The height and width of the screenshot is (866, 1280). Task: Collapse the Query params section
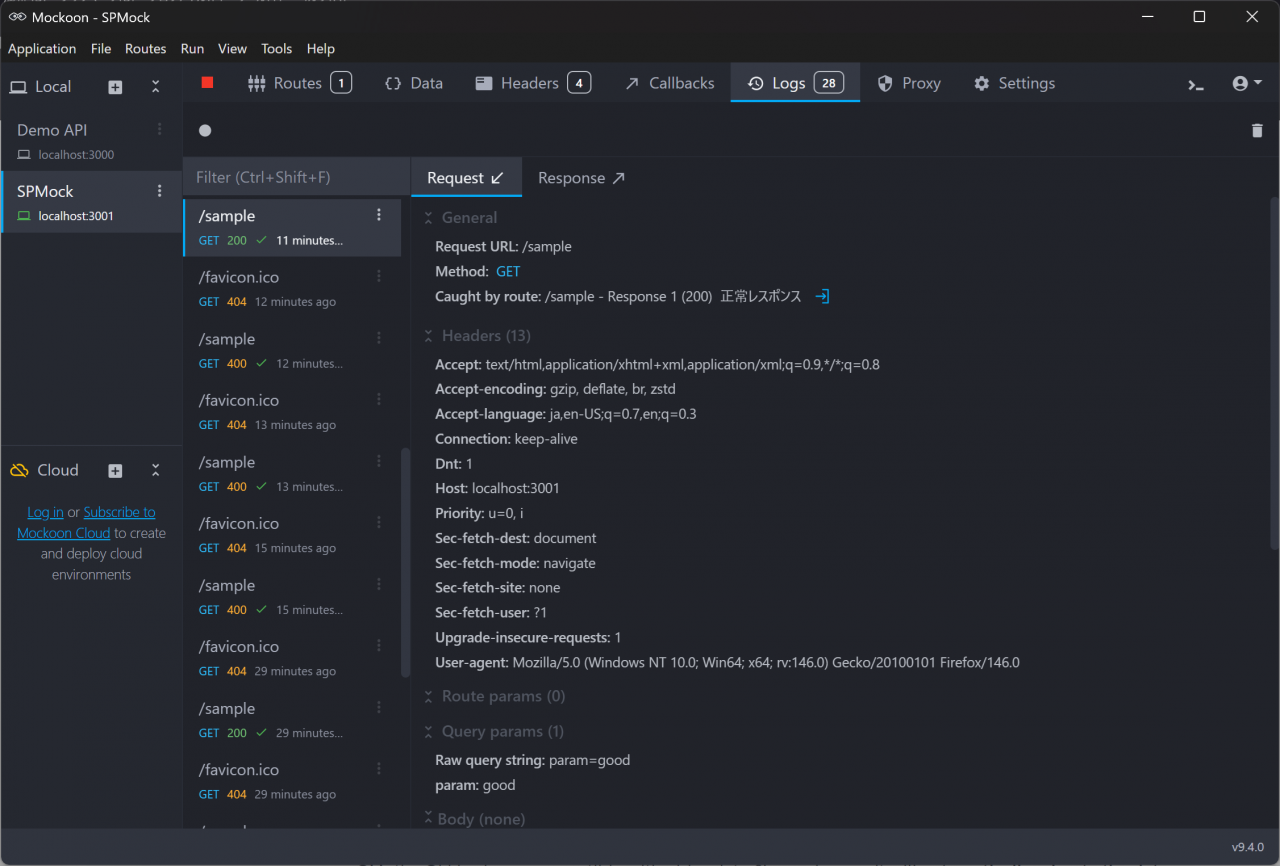(x=428, y=732)
